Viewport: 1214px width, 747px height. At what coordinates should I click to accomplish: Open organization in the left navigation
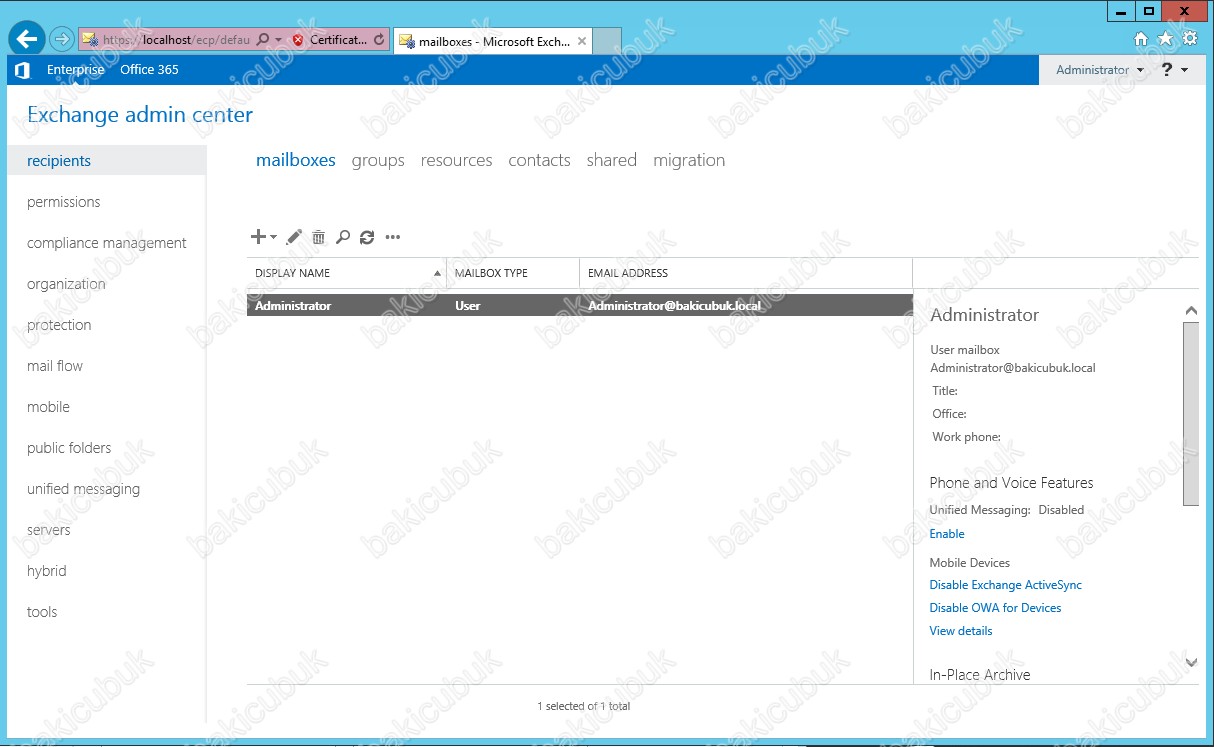coord(66,284)
